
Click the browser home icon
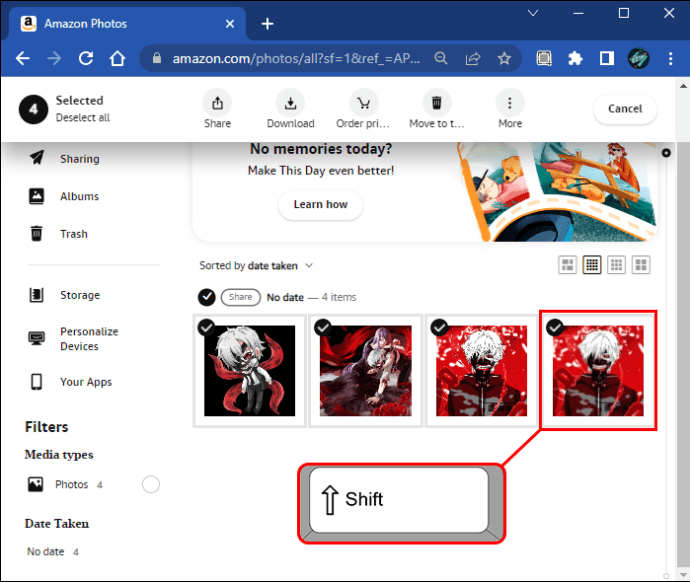[117, 58]
